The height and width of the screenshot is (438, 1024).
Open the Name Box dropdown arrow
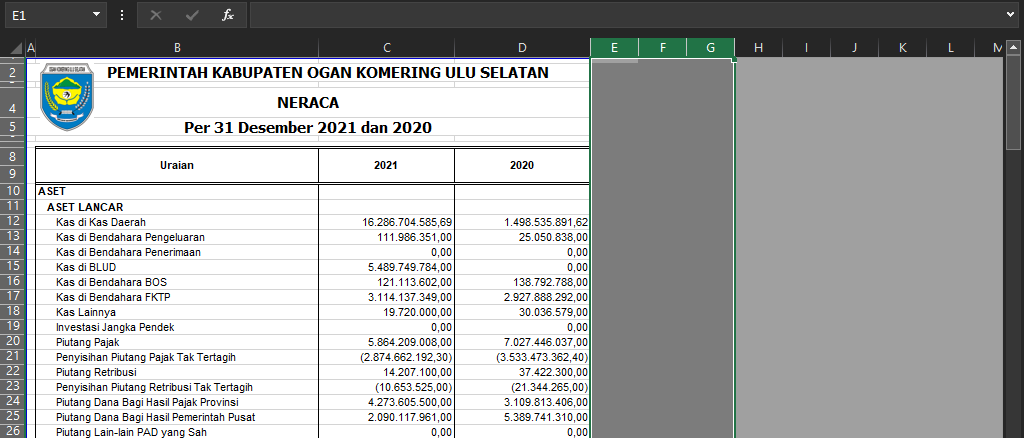click(96, 15)
